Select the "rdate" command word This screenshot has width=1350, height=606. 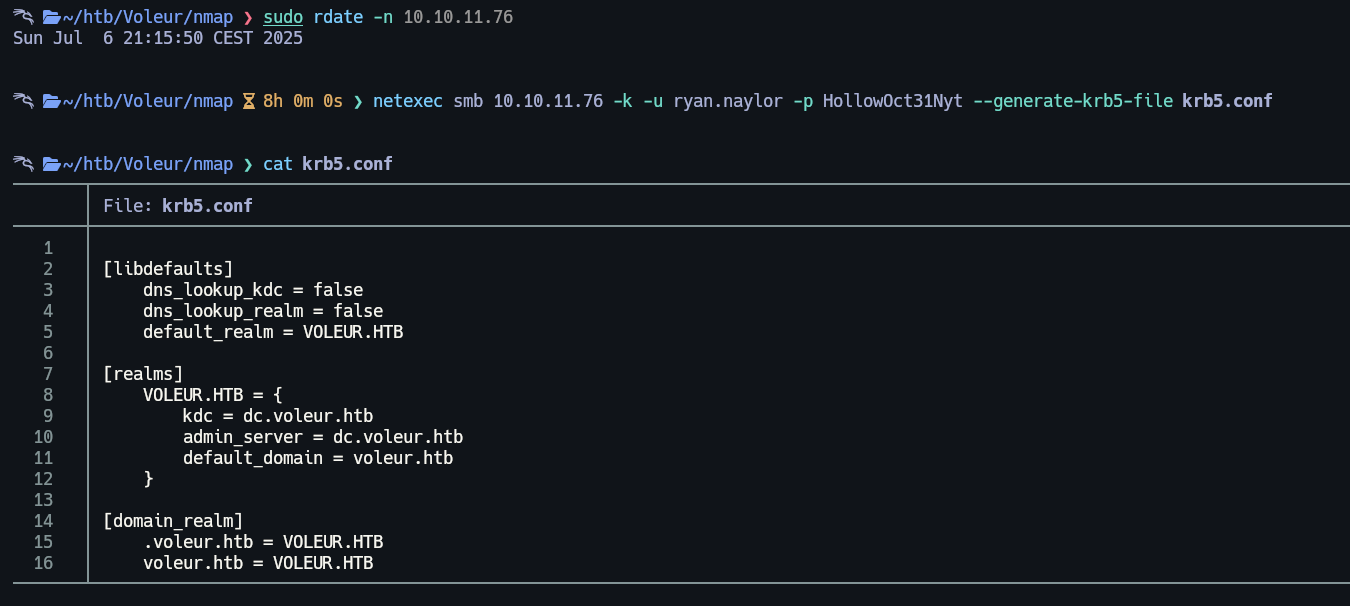point(338,18)
